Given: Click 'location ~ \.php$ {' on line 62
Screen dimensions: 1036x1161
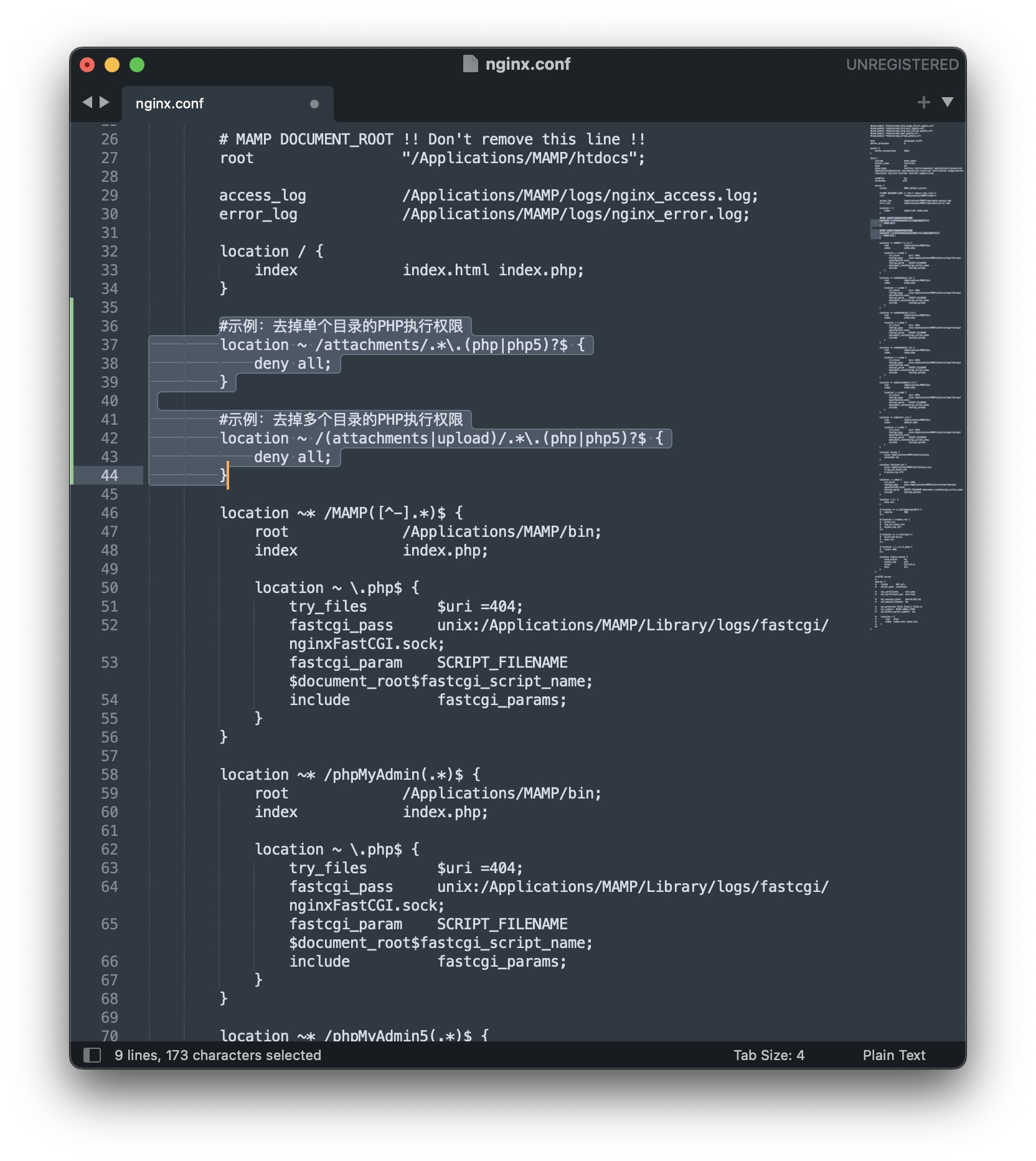Looking at the screenshot, I should pos(337,850).
